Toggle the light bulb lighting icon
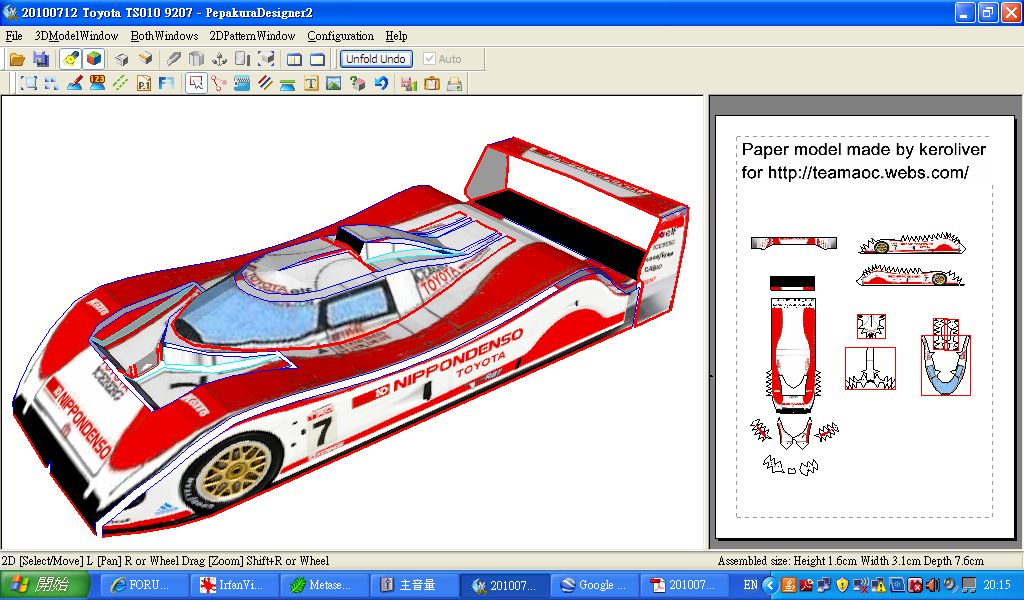The height and width of the screenshot is (600, 1024). [x=70, y=59]
